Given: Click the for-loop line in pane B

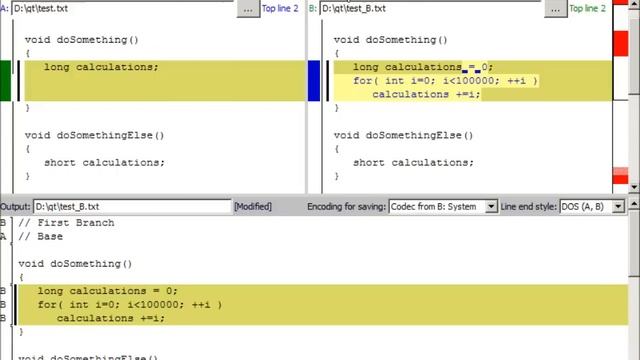Looking at the screenshot, I should [445, 81].
